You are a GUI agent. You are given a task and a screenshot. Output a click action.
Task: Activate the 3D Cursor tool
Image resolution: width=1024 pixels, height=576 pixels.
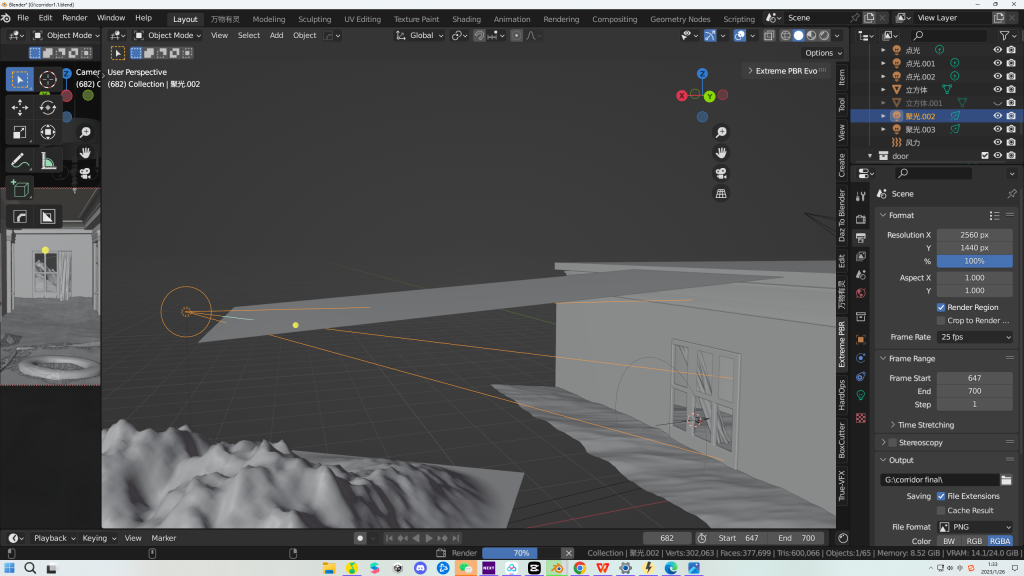coord(48,80)
